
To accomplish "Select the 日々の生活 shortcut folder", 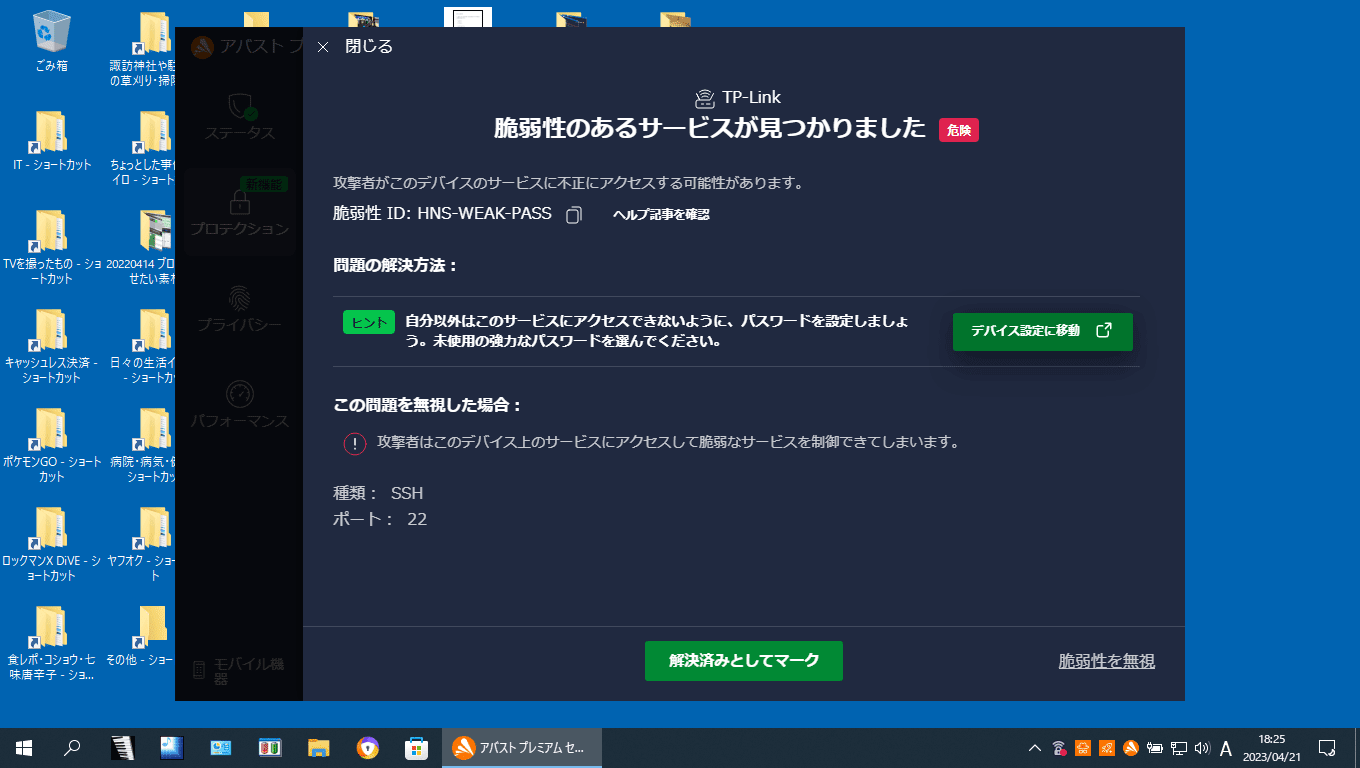I will click(x=143, y=347).
